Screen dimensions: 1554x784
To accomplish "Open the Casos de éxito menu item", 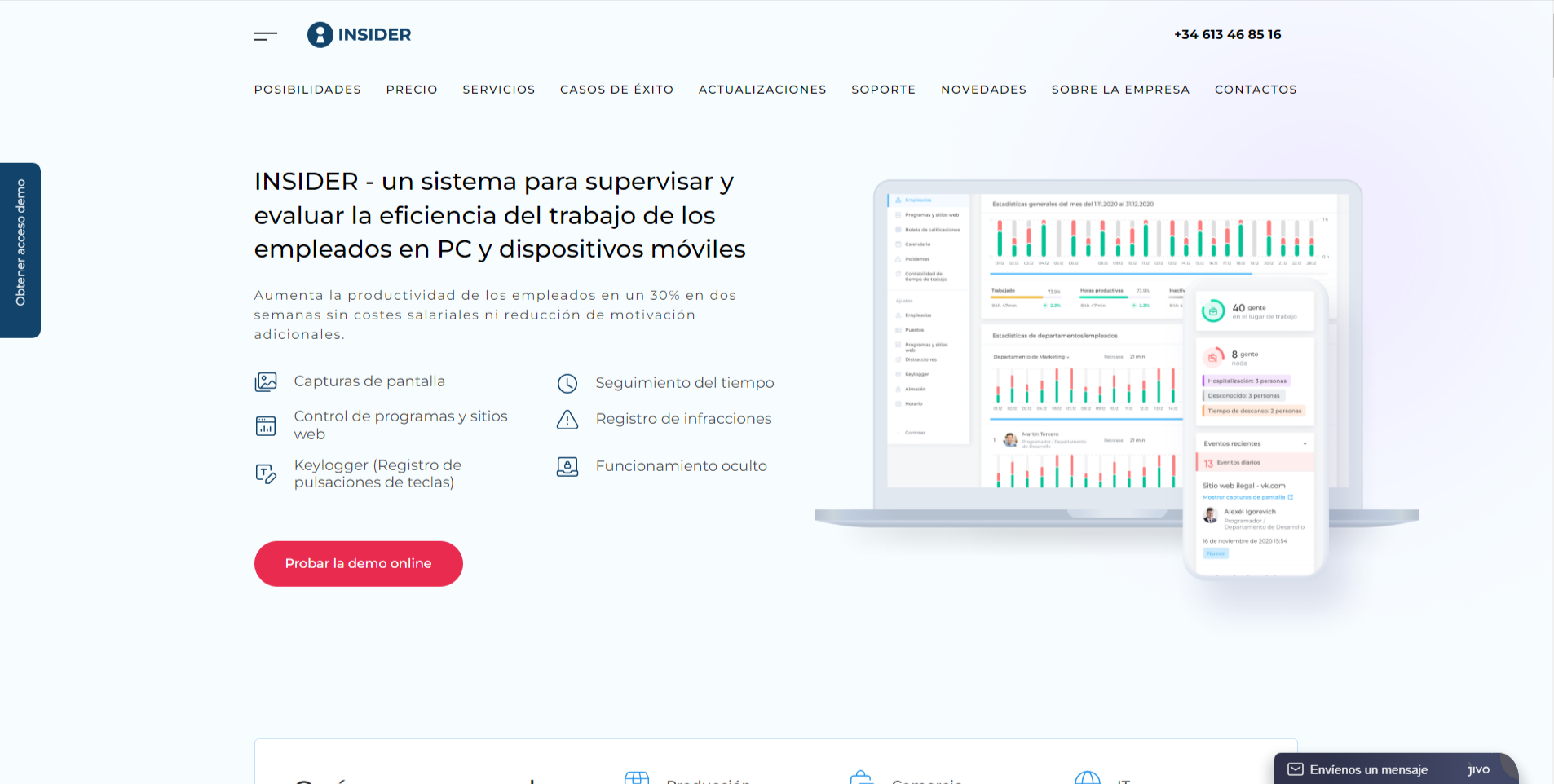I will click(616, 90).
